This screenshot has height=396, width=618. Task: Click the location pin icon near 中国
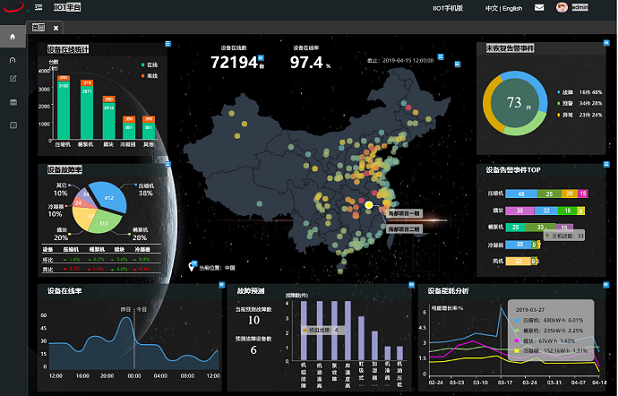point(192,267)
